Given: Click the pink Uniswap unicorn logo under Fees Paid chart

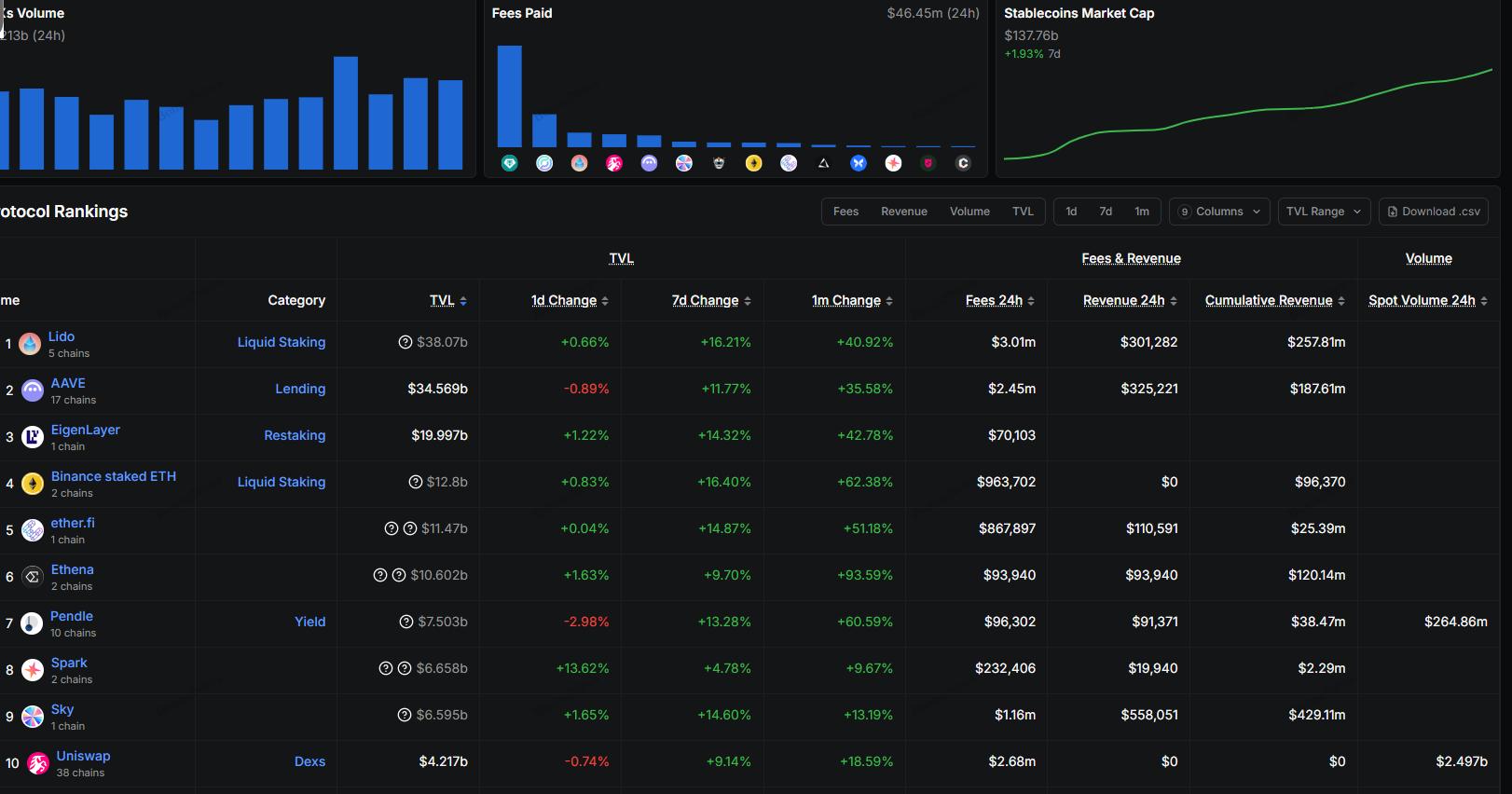Looking at the screenshot, I should tap(614, 163).
